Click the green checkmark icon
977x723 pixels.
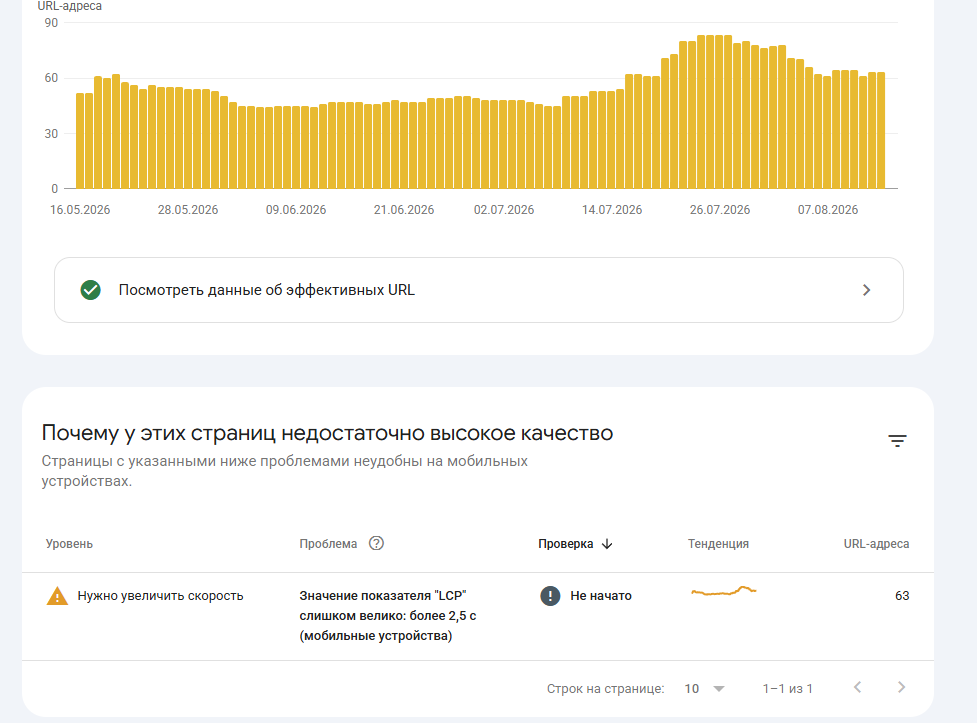click(x=90, y=290)
